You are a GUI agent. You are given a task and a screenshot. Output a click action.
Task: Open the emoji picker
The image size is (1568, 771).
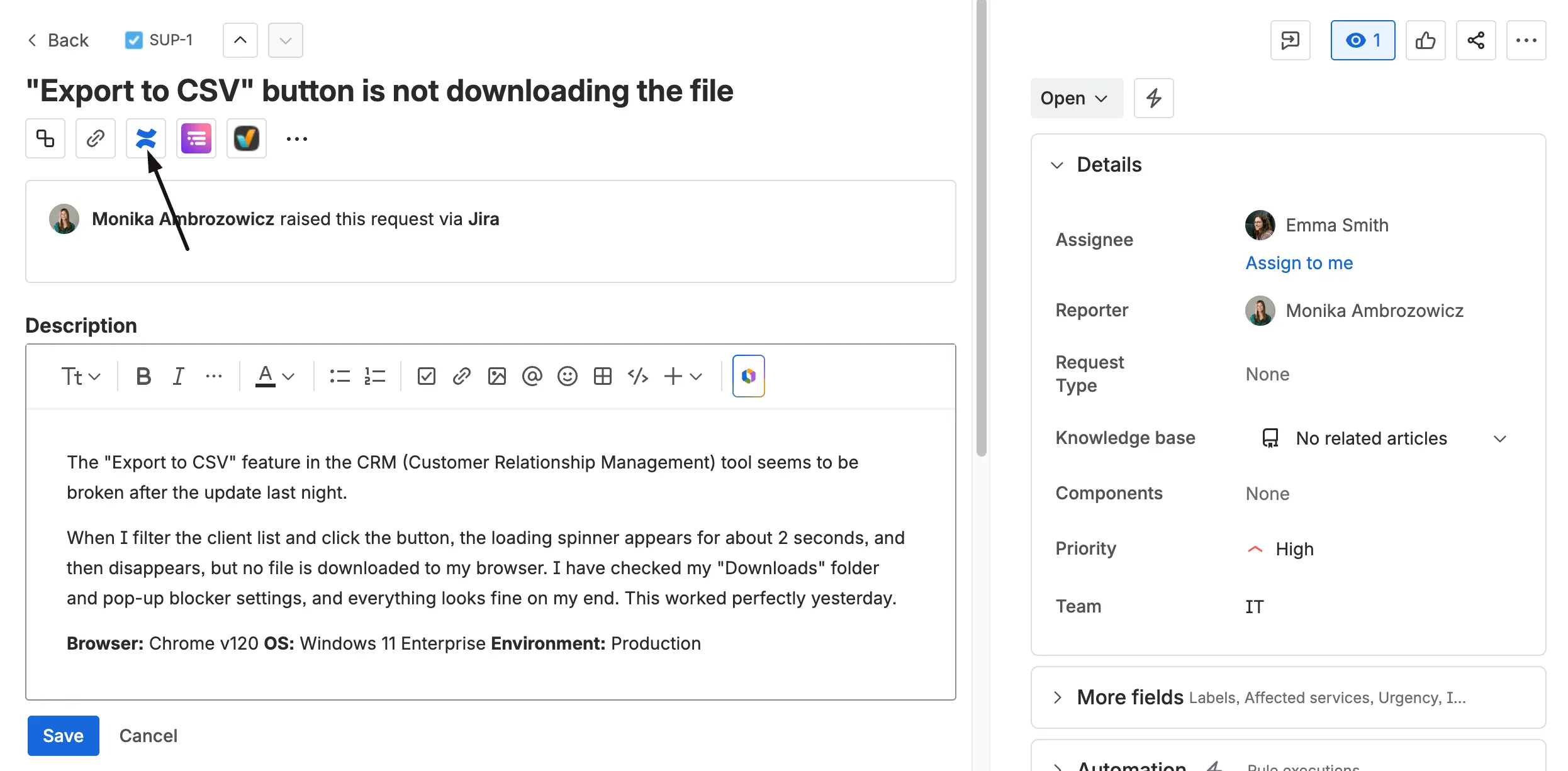[568, 376]
